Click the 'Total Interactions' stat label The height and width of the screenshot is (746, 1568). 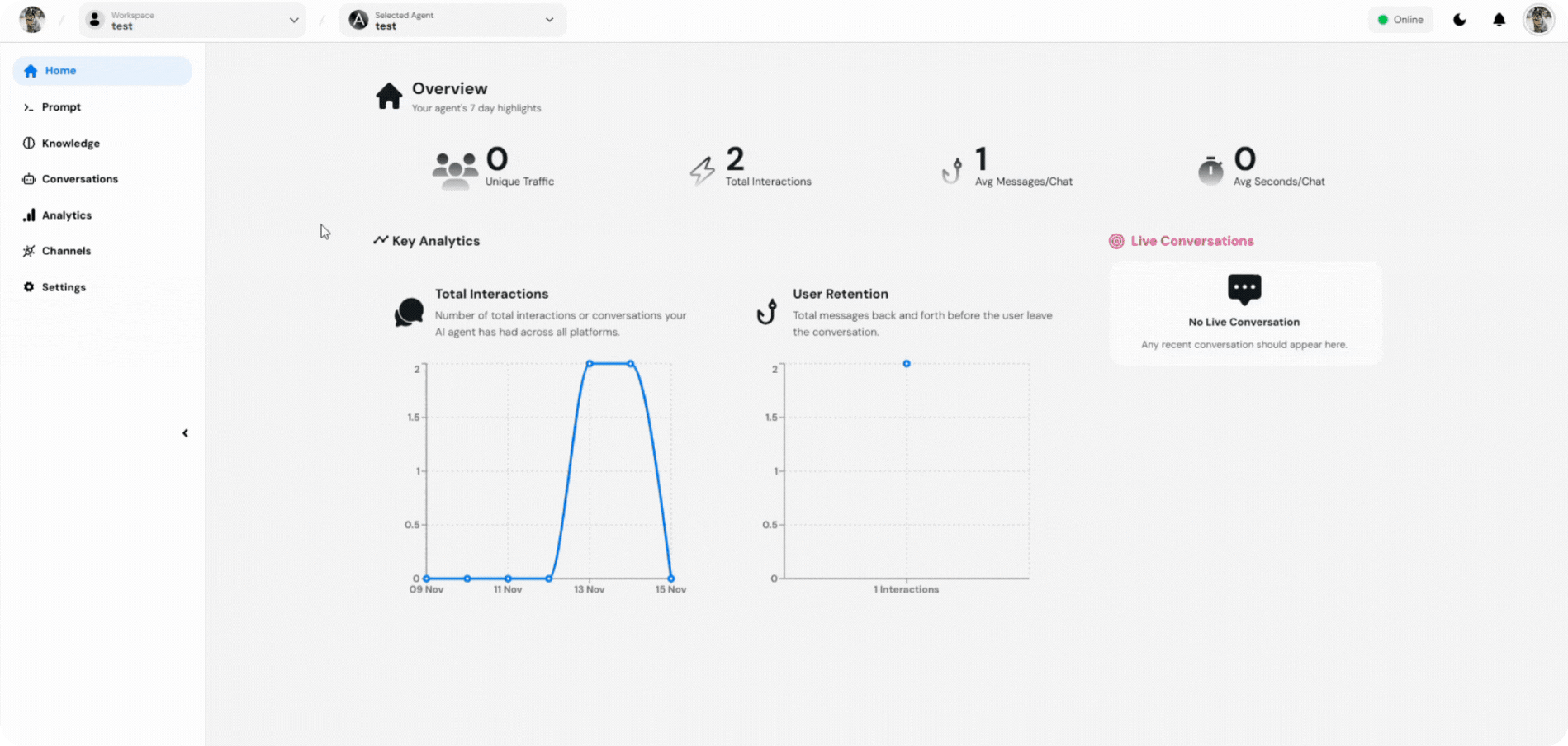coord(769,182)
